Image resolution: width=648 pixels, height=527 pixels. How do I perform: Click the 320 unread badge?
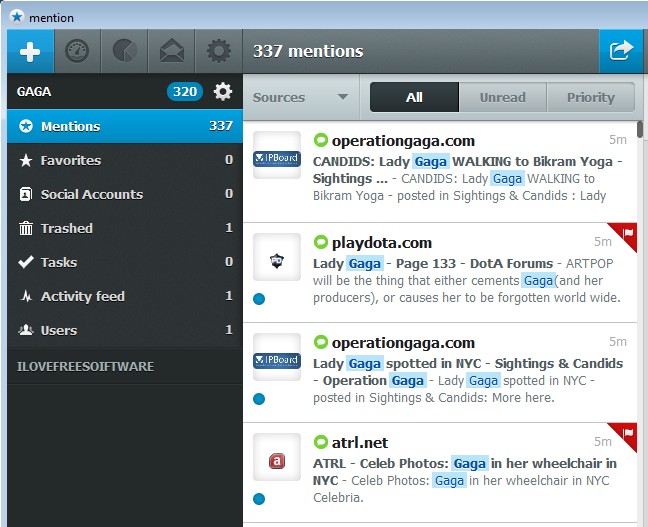pos(185,91)
